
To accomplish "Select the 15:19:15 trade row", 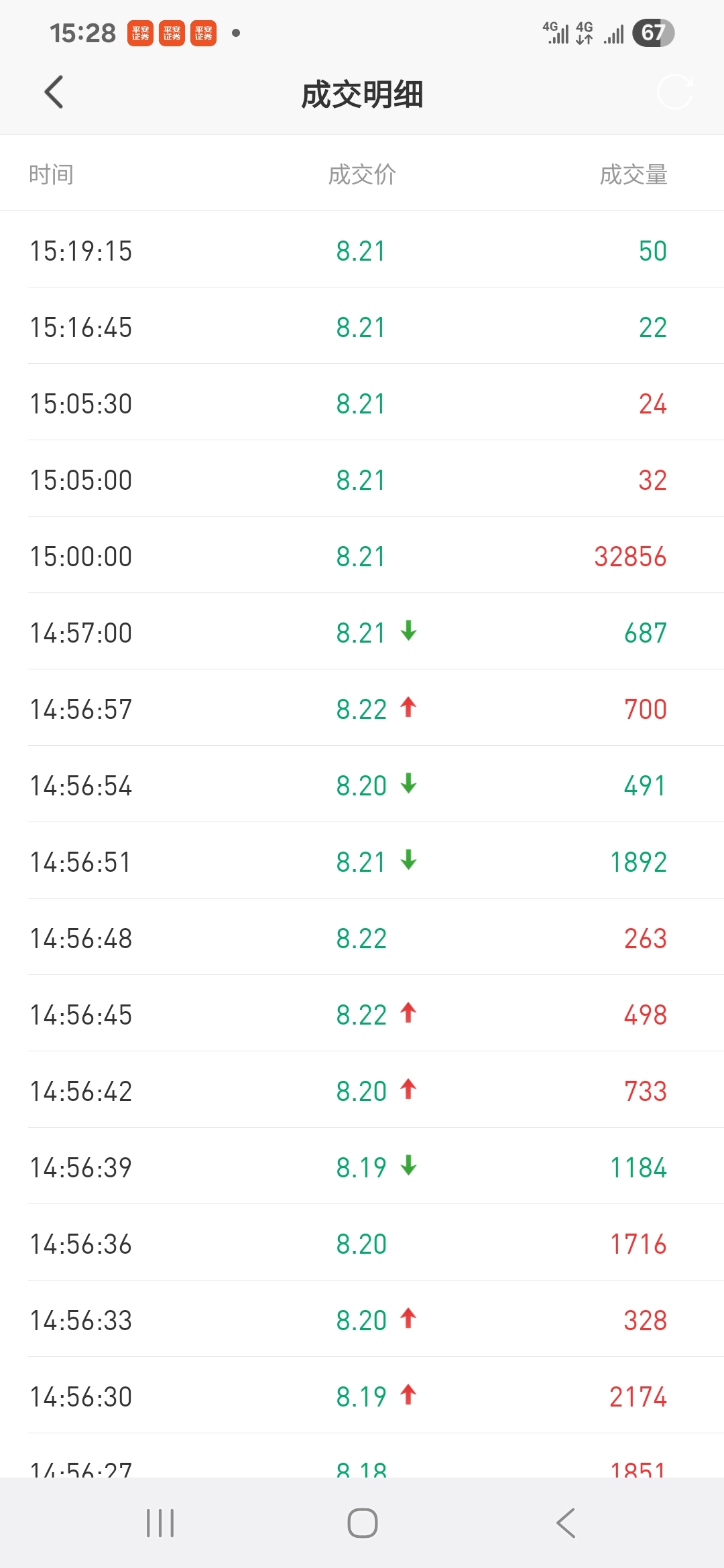I will click(x=362, y=249).
